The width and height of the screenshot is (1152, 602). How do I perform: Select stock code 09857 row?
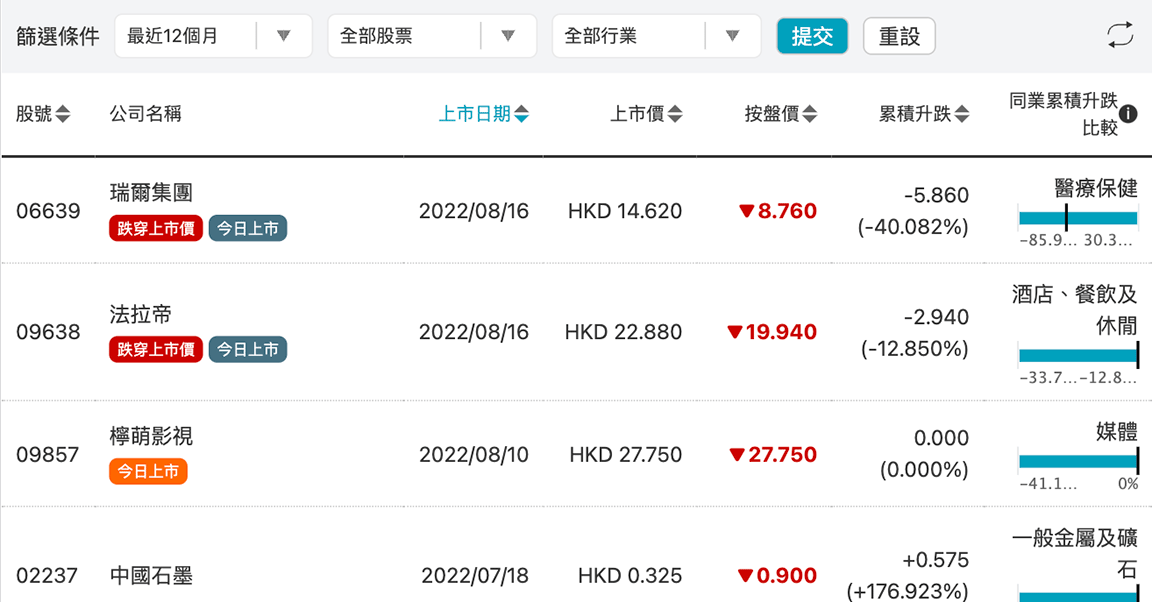pos(48,455)
